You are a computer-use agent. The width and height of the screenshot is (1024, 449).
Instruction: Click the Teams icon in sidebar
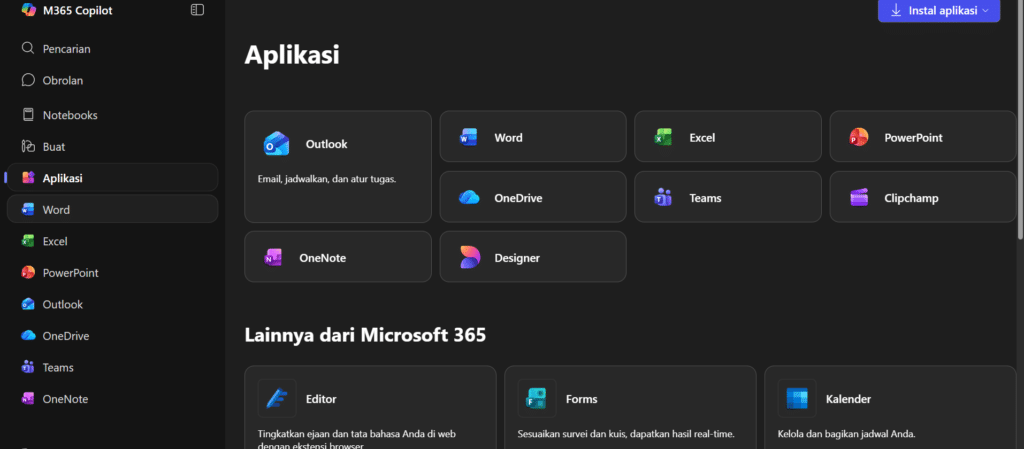tap(27, 367)
